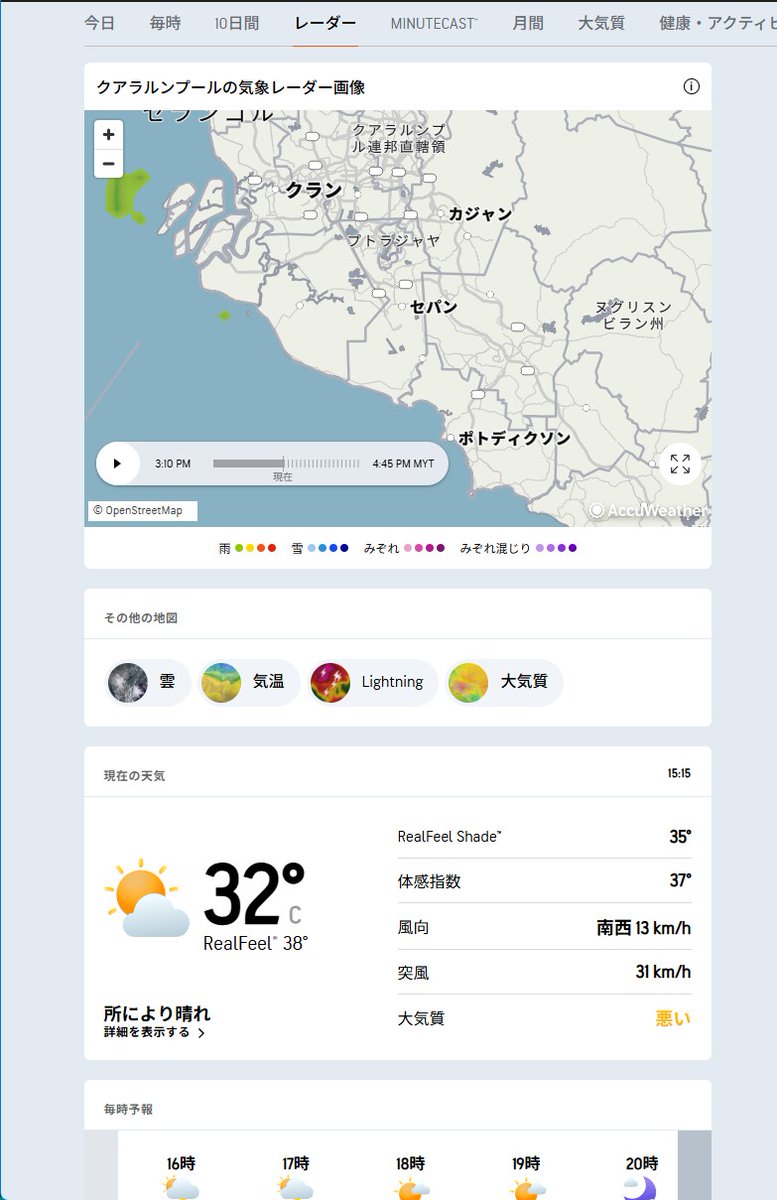Click the 現在の天気 heading
The image size is (777, 1200).
point(135,776)
